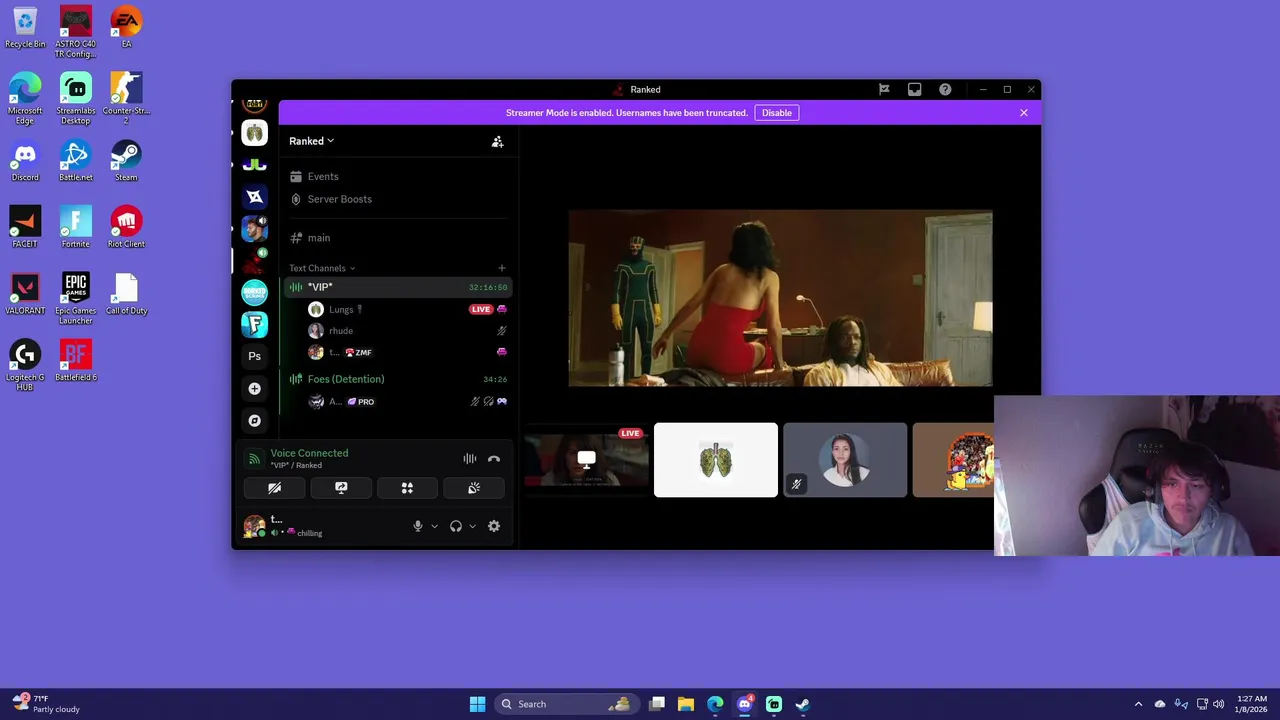The image size is (1280, 720).
Task: Open the main text channel
Action: 398,238
